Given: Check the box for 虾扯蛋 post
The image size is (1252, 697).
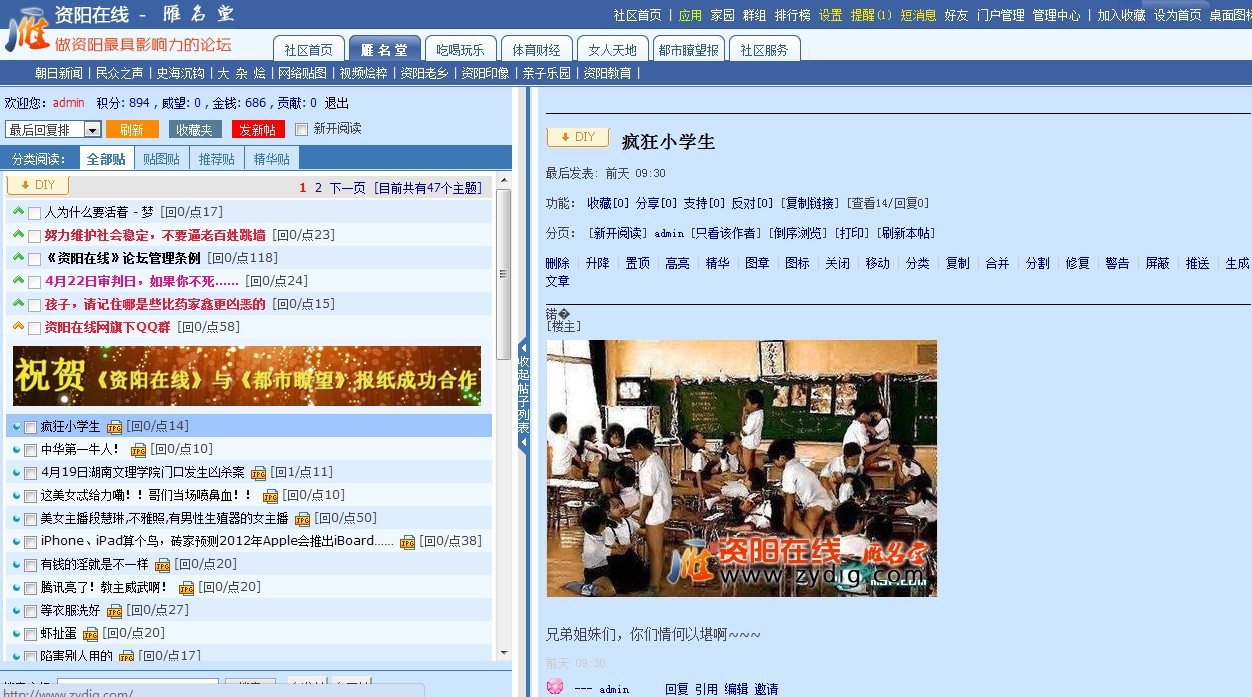Looking at the screenshot, I should [x=30, y=635].
